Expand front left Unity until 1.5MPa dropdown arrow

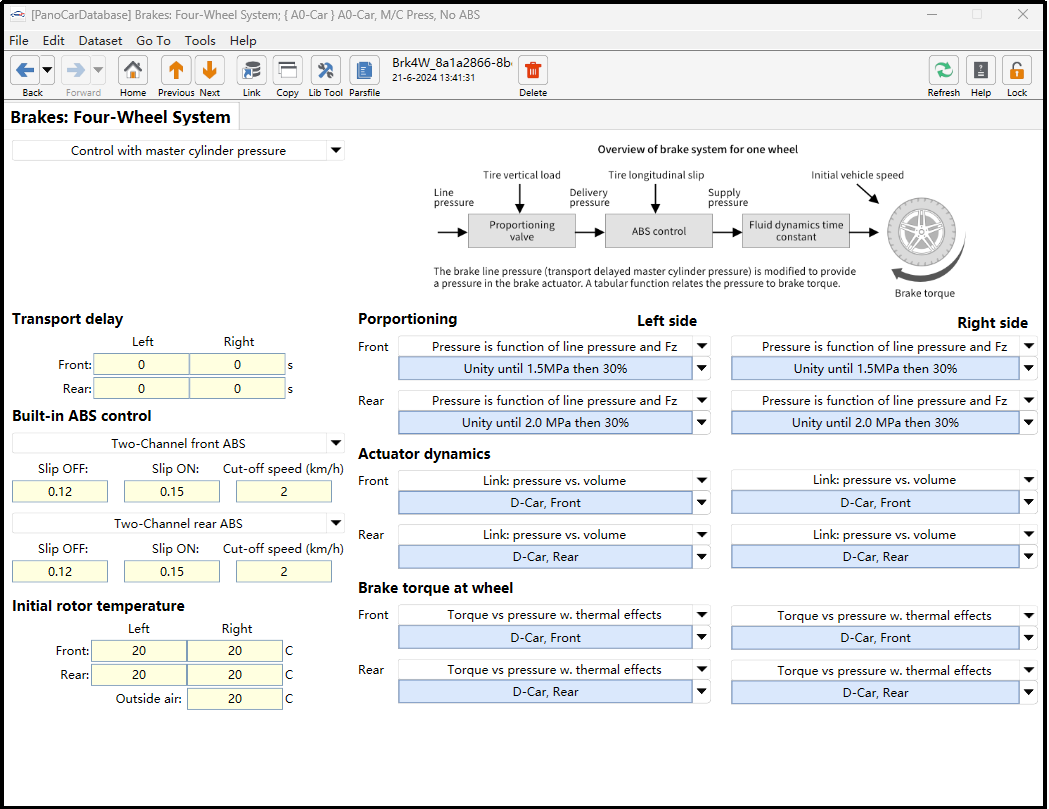[702, 368]
